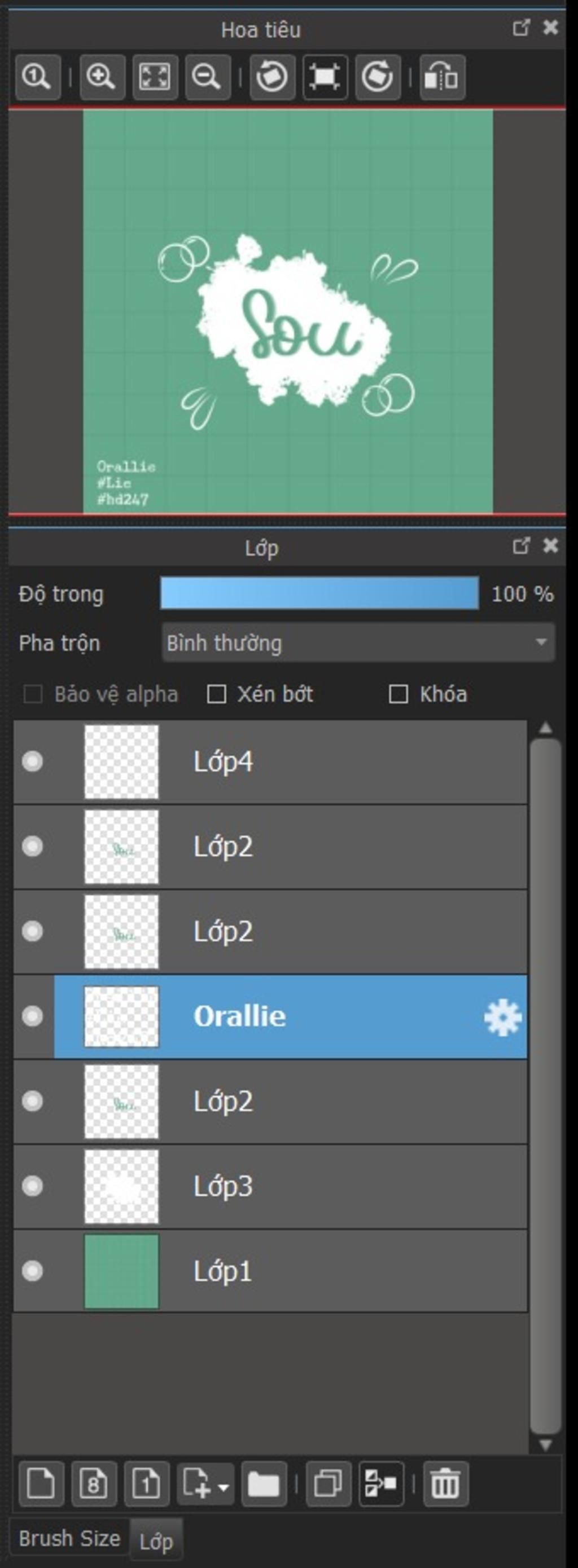
Task: Open Orallie layer settings gear
Action: 502,1016
